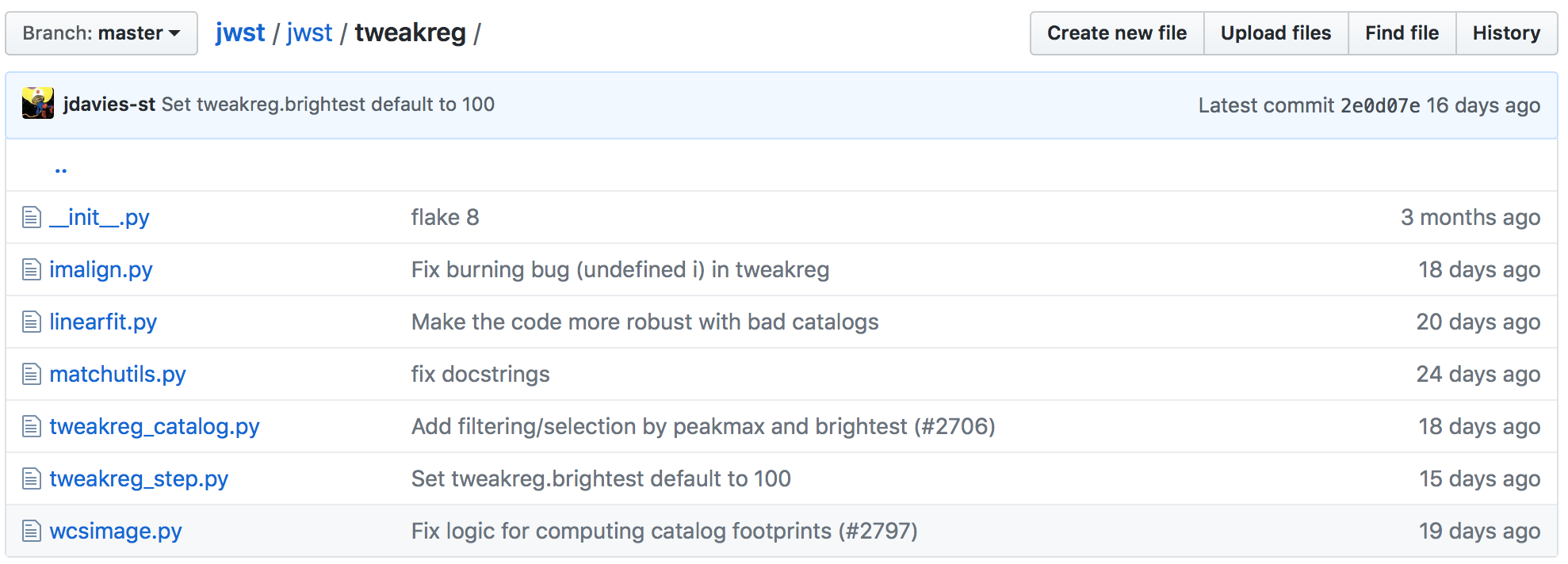Click the file icon next to matchutils.py

pos(31,374)
